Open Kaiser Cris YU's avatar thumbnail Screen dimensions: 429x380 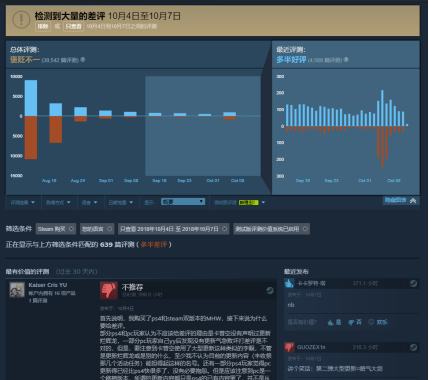click(x=17, y=290)
